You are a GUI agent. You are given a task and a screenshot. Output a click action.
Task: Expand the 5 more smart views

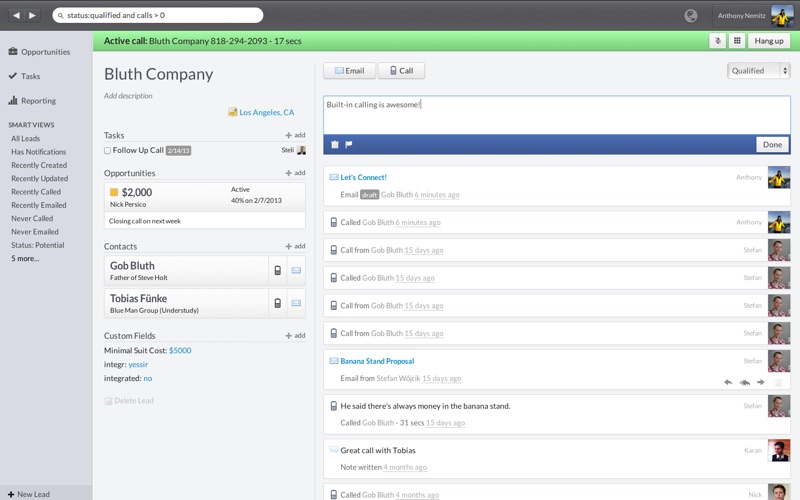click(x=25, y=259)
